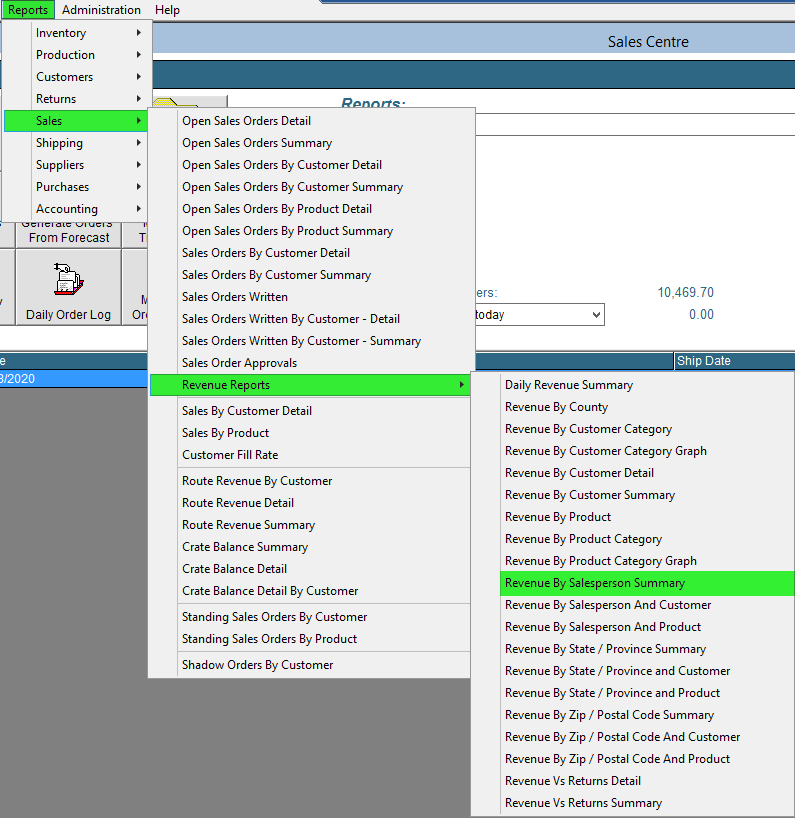This screenshot has height=818, width=795.
Task: Open the 'today' date range dropdown
Action: (596, 315)
